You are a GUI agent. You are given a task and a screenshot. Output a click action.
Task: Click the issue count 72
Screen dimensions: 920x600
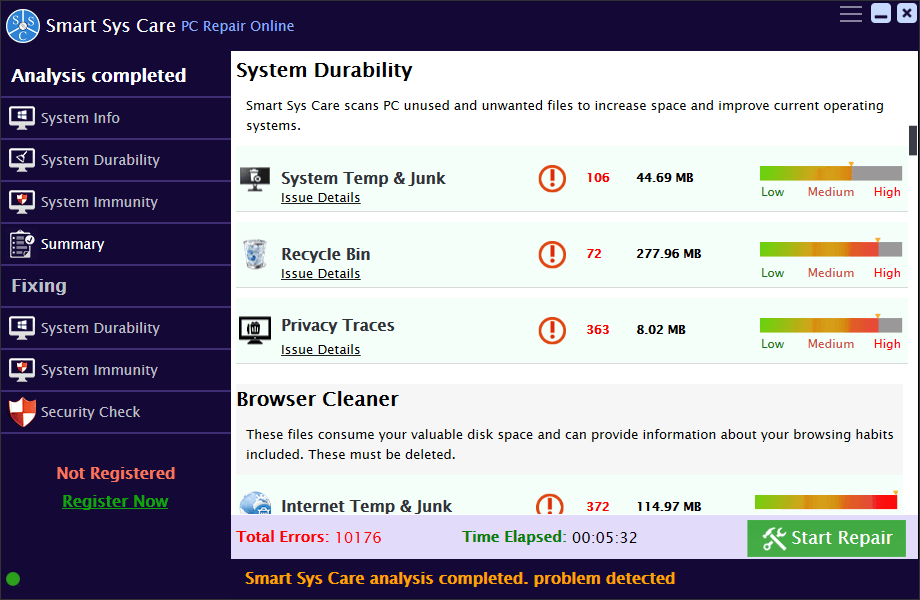tap(594, 253)
